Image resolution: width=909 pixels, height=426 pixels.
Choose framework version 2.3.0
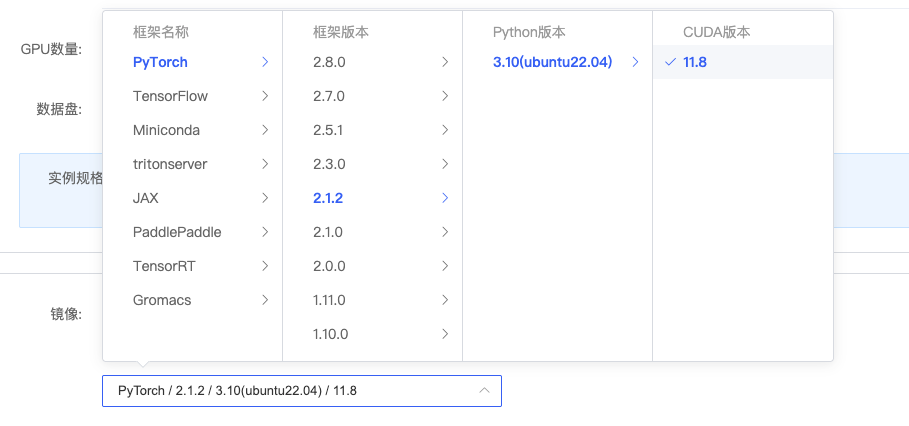coord(373,164)
